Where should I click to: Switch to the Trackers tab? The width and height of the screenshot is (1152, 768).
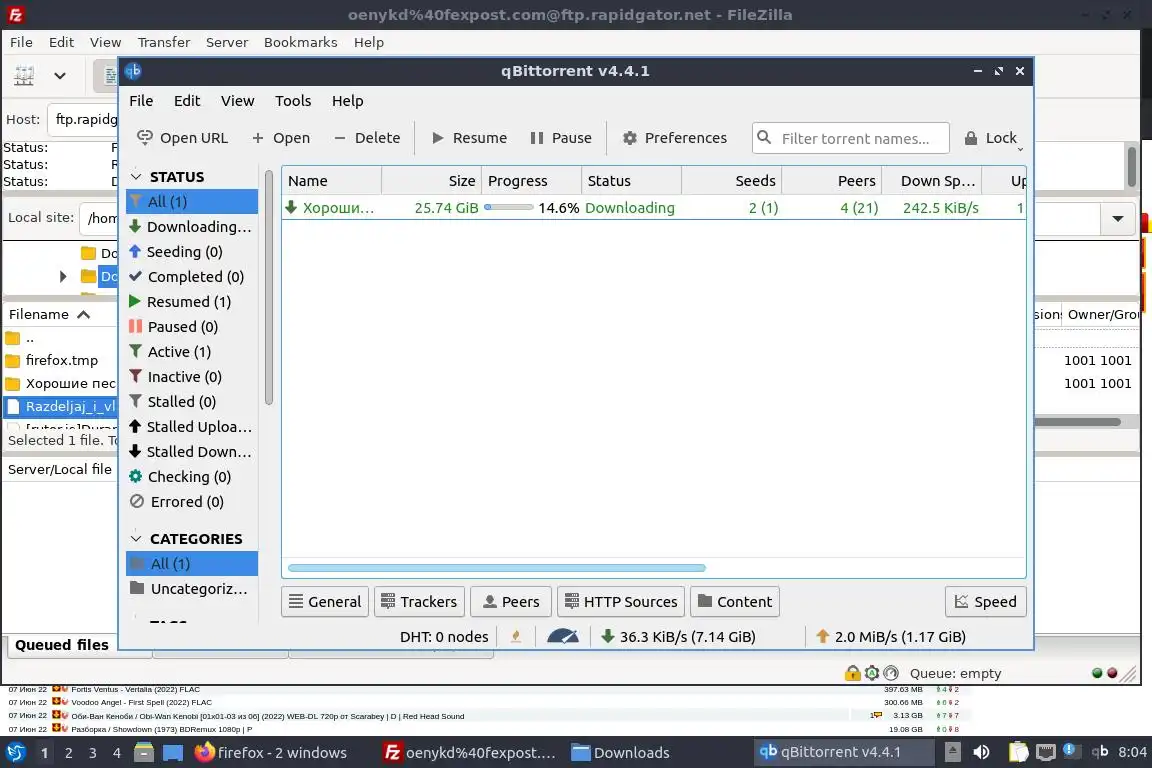tap(419, 601)
